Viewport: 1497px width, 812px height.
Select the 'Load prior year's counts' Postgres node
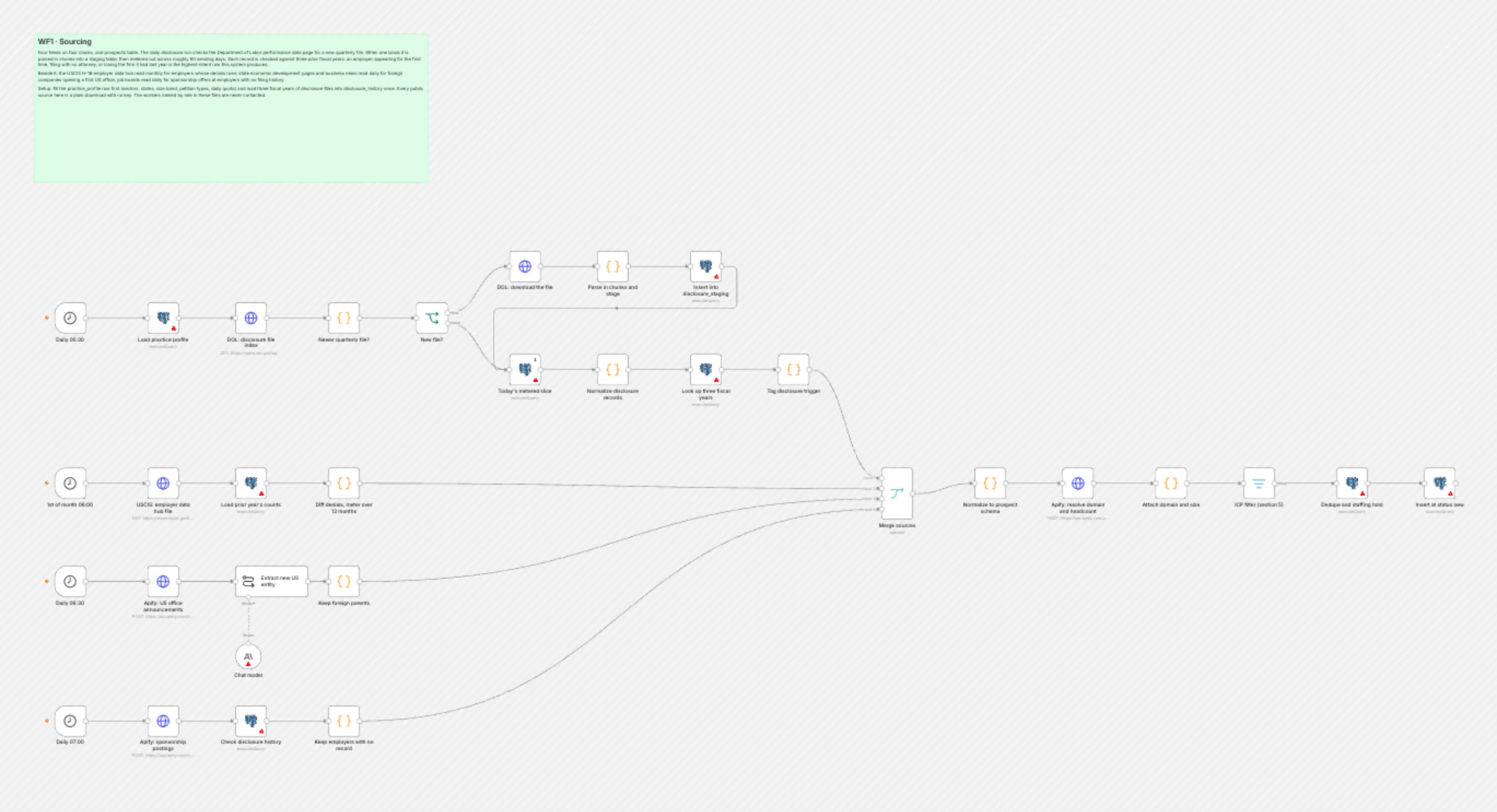click(251, 483)
